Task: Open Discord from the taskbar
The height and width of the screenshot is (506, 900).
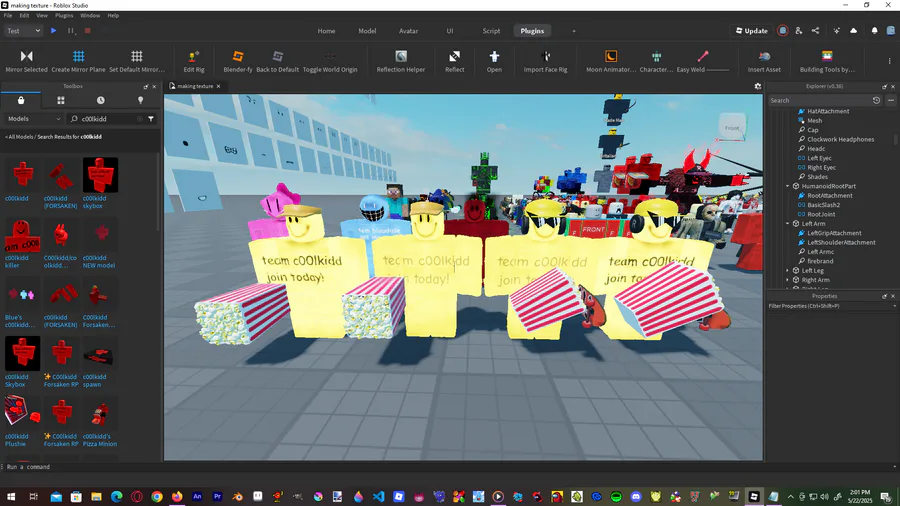Action: pyautogui.click(x=635, y=496)
